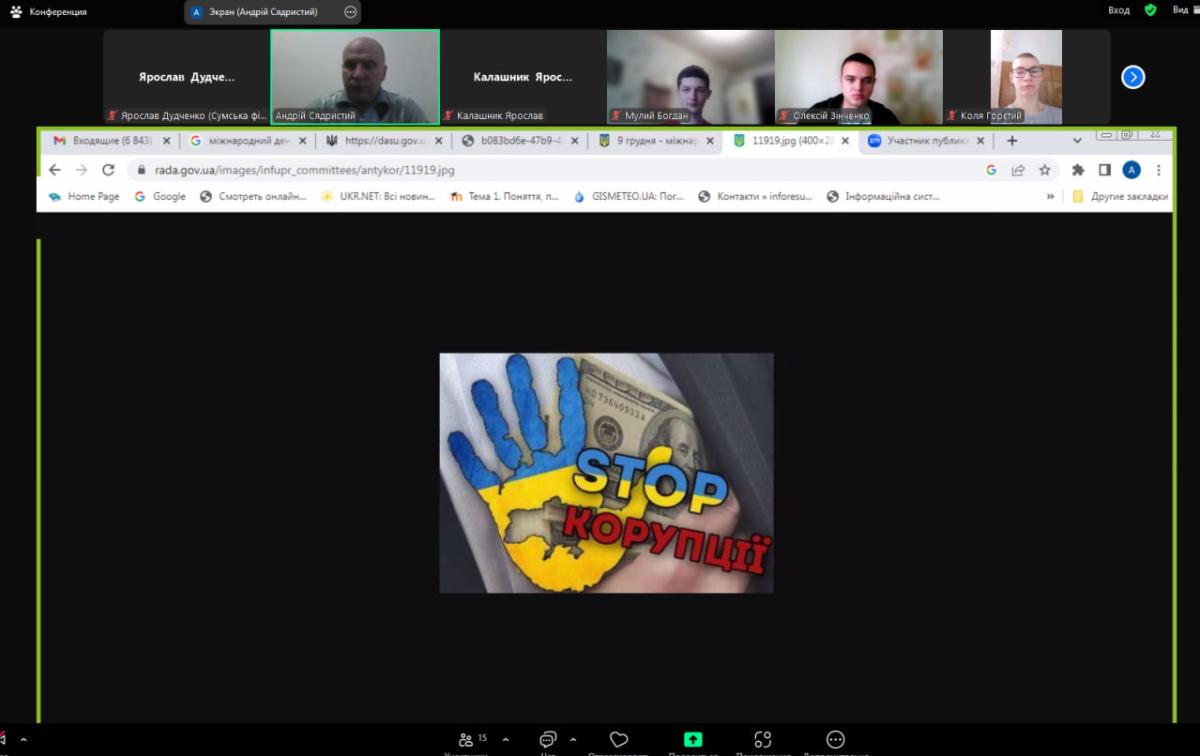The width and height of the screenshot is (1200, 756).
Task: Close the 11919.jpg tab
Action: tap(845, 141)
